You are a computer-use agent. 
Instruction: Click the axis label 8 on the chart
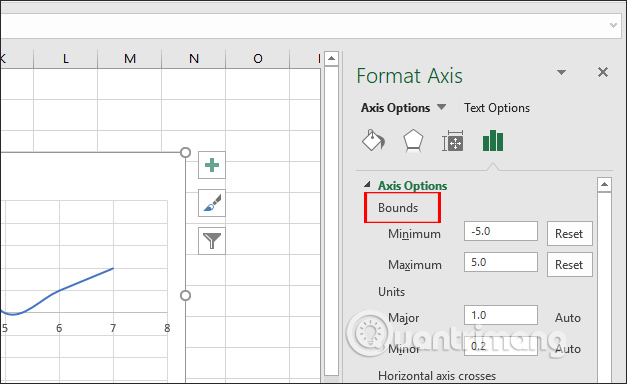(167, 328)
